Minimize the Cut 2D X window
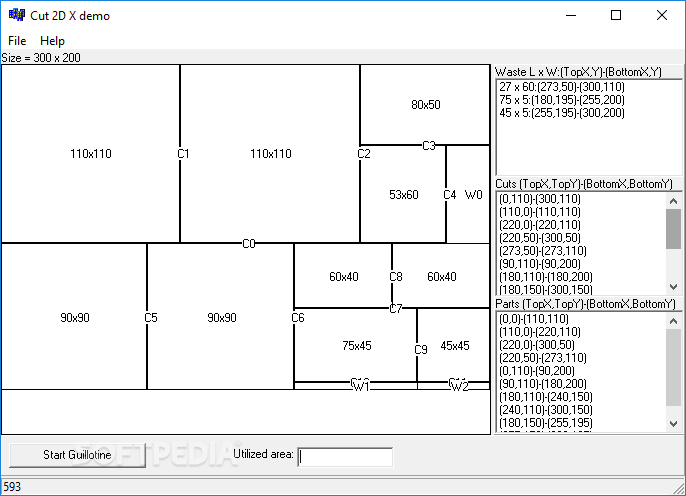 (x=570, y=15)
